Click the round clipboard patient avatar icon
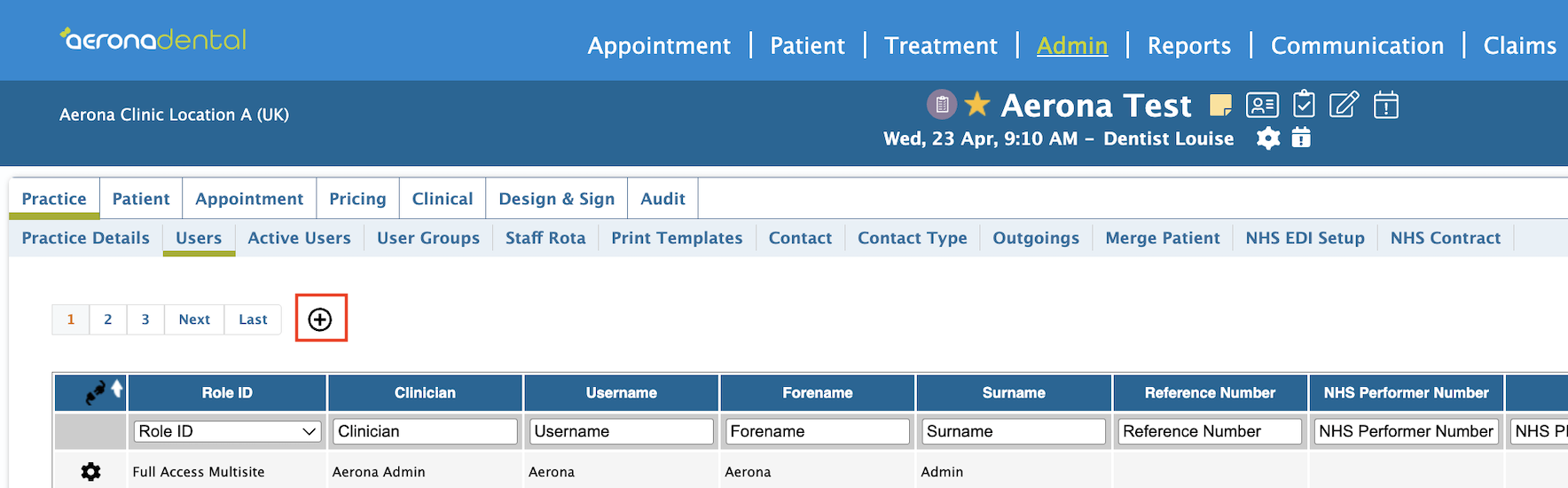The height and width of the screenshot is (488, 1568). (942, 105)
